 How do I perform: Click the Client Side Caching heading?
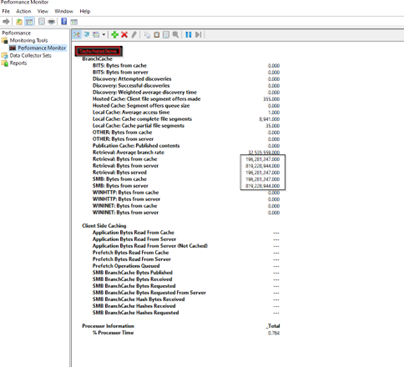(104, 225)
